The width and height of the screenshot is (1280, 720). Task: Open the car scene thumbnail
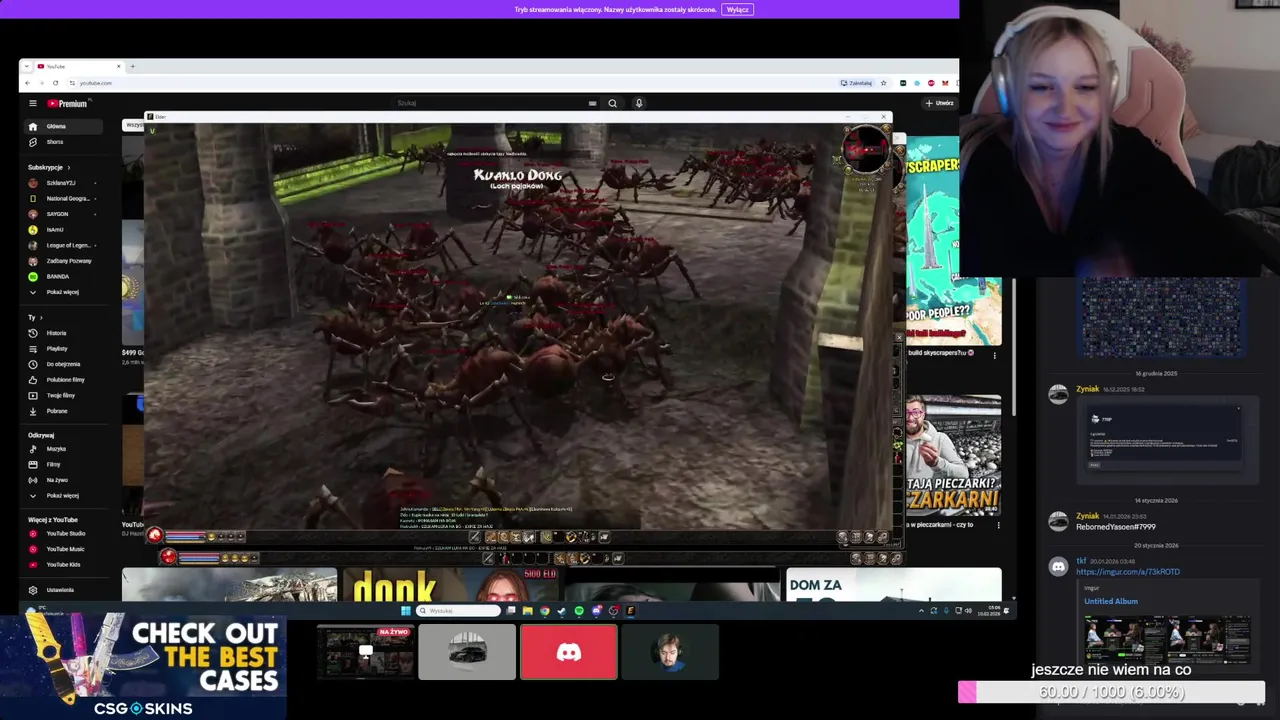coord(467,652)
